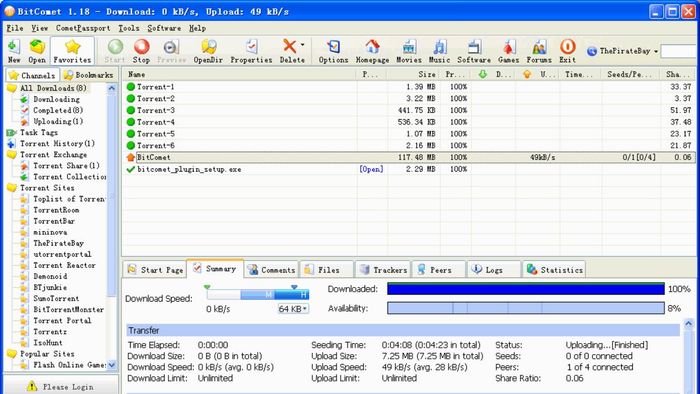Click the download speed column arrow icon
The image size is (700, 394).
(x=482, y=75)
